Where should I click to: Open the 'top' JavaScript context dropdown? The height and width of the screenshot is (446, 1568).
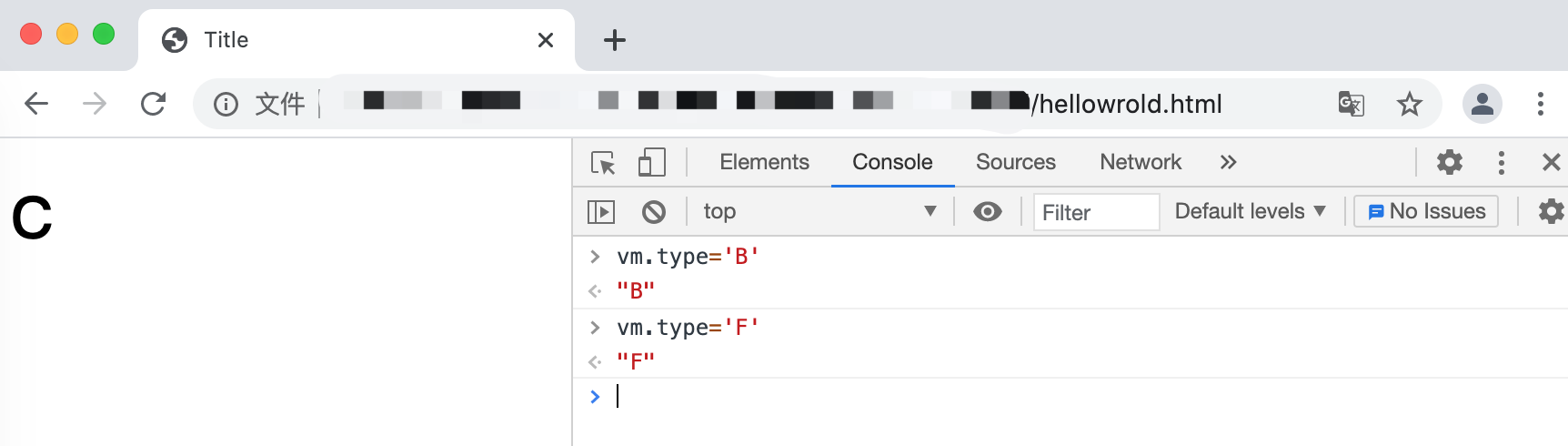[819, 212]
